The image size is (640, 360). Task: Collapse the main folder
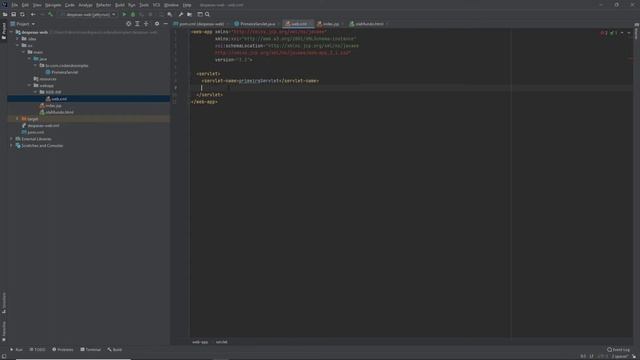pyautogui.click(x=24, y=52)
